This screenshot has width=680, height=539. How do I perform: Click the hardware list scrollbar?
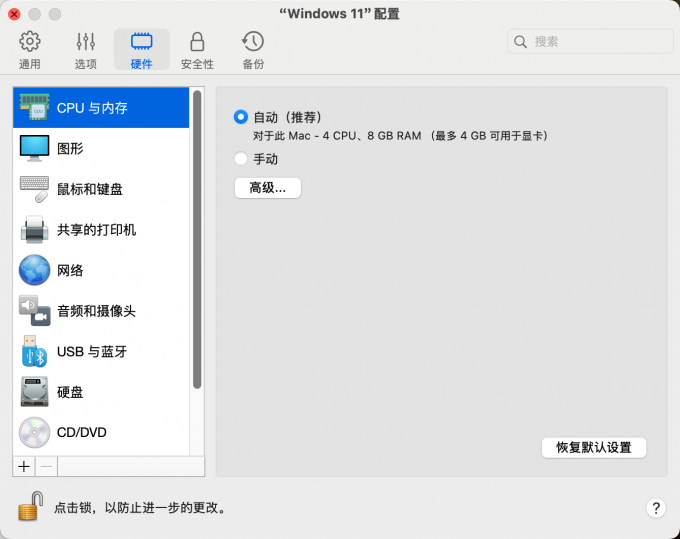point(197,239)
